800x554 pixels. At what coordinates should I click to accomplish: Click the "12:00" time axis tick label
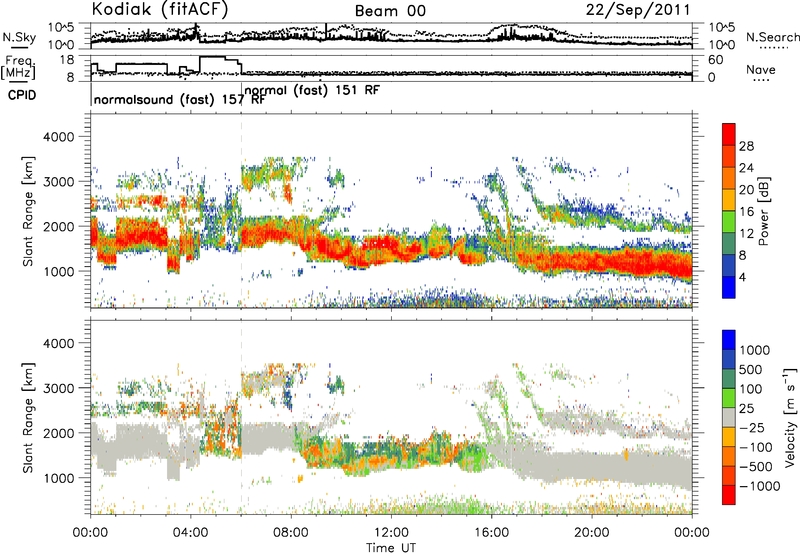(391, 533)
